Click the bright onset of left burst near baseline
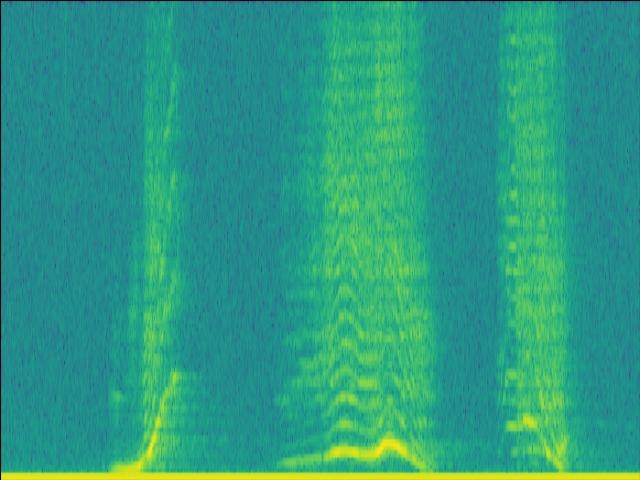Screen dimensions: 640x480 [x=127, y=465]
